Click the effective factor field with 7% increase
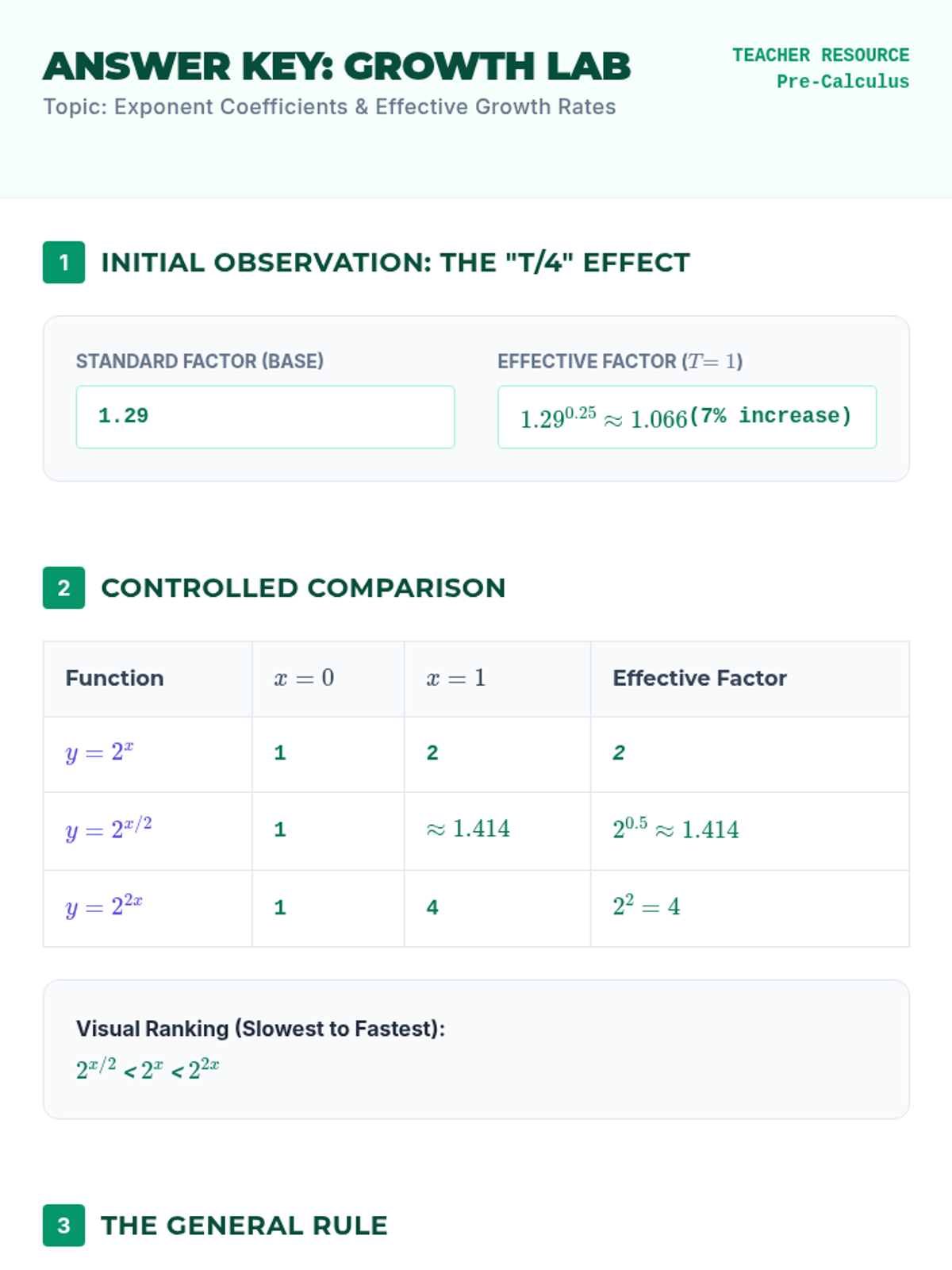The image size is (952, 1270). click(x=686, y=417)
